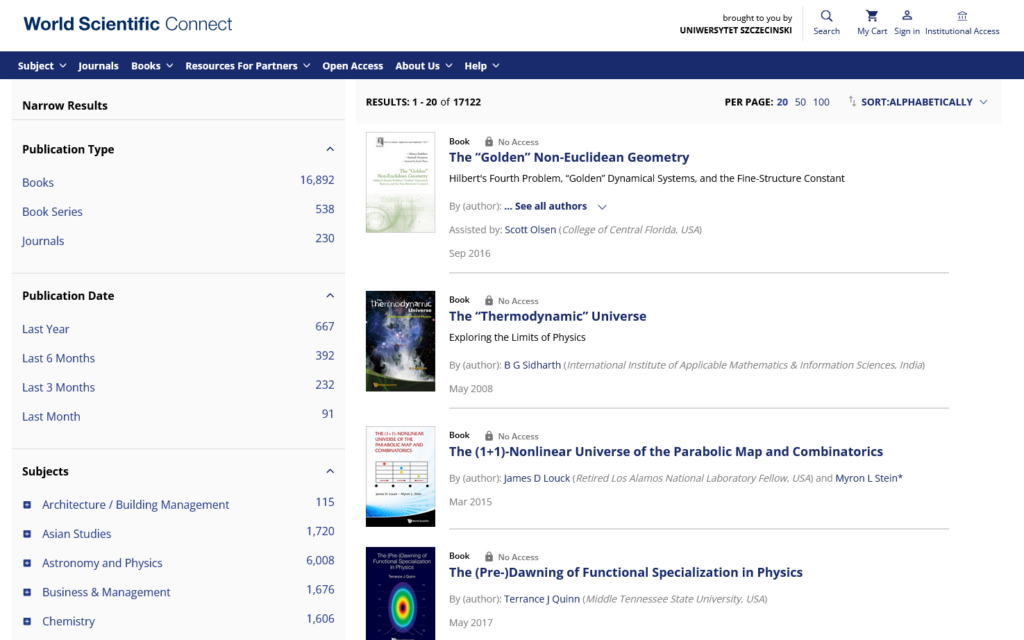This screenshot has height=640, width=1024.
Task: Collapse the Publication Type section
Action: pos(330,149)
